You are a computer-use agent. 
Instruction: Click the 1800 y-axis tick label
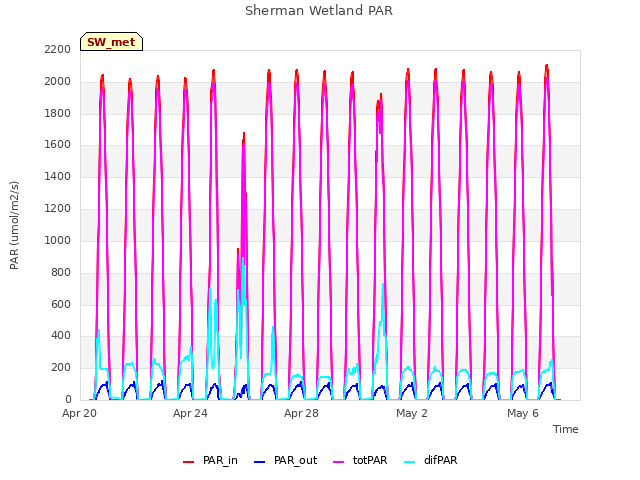pyautogui.click(x=58, y=113)
